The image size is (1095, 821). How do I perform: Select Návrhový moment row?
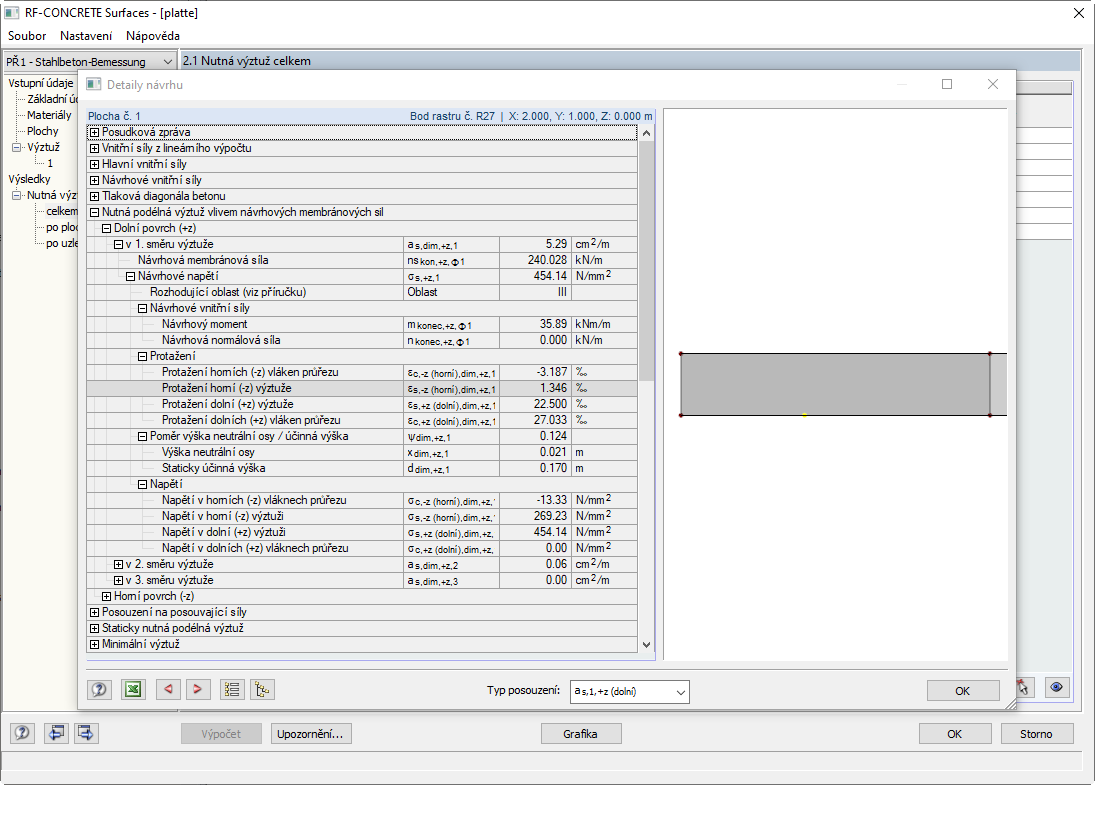[x=362, y=324]
